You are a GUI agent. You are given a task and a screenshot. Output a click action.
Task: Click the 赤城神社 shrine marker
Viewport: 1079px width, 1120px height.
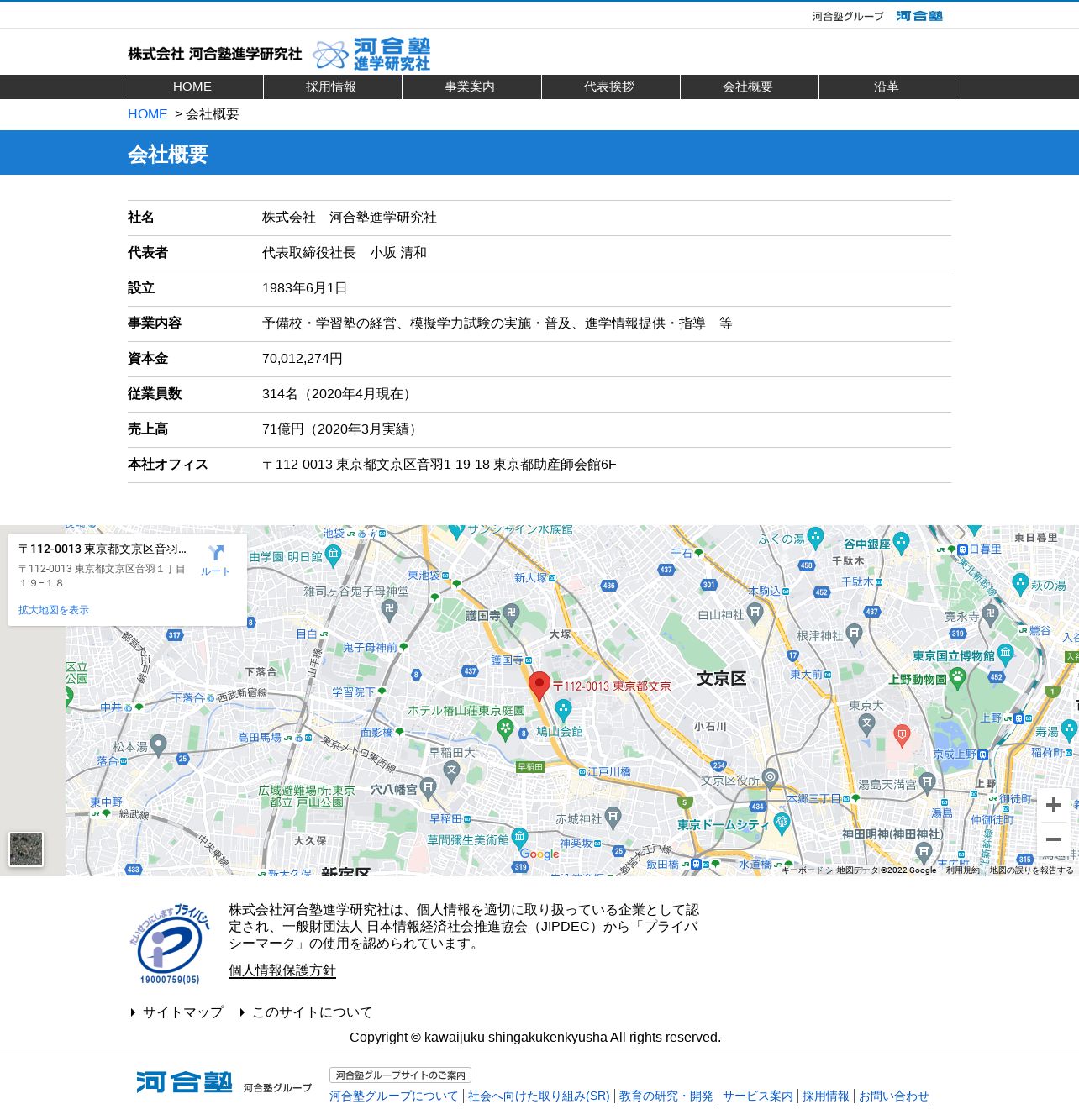(613, 817)
